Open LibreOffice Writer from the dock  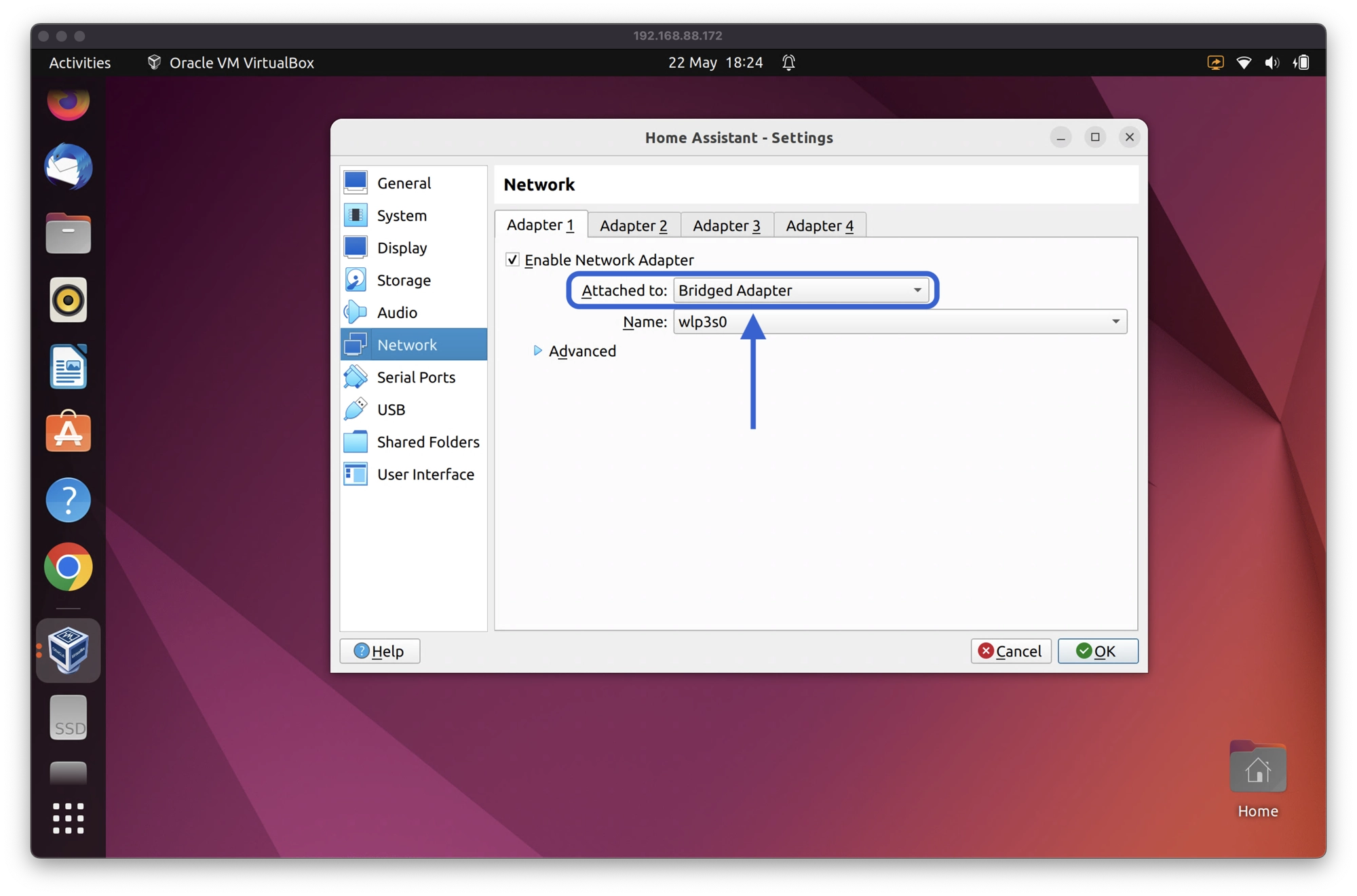pyautogui.click(x=69, y=366)
